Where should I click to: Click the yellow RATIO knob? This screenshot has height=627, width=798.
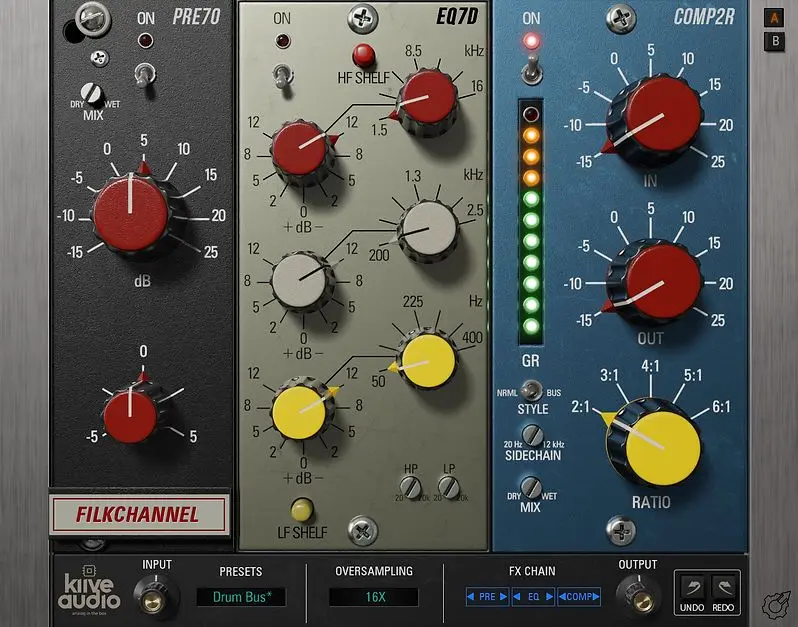(654, 443)
